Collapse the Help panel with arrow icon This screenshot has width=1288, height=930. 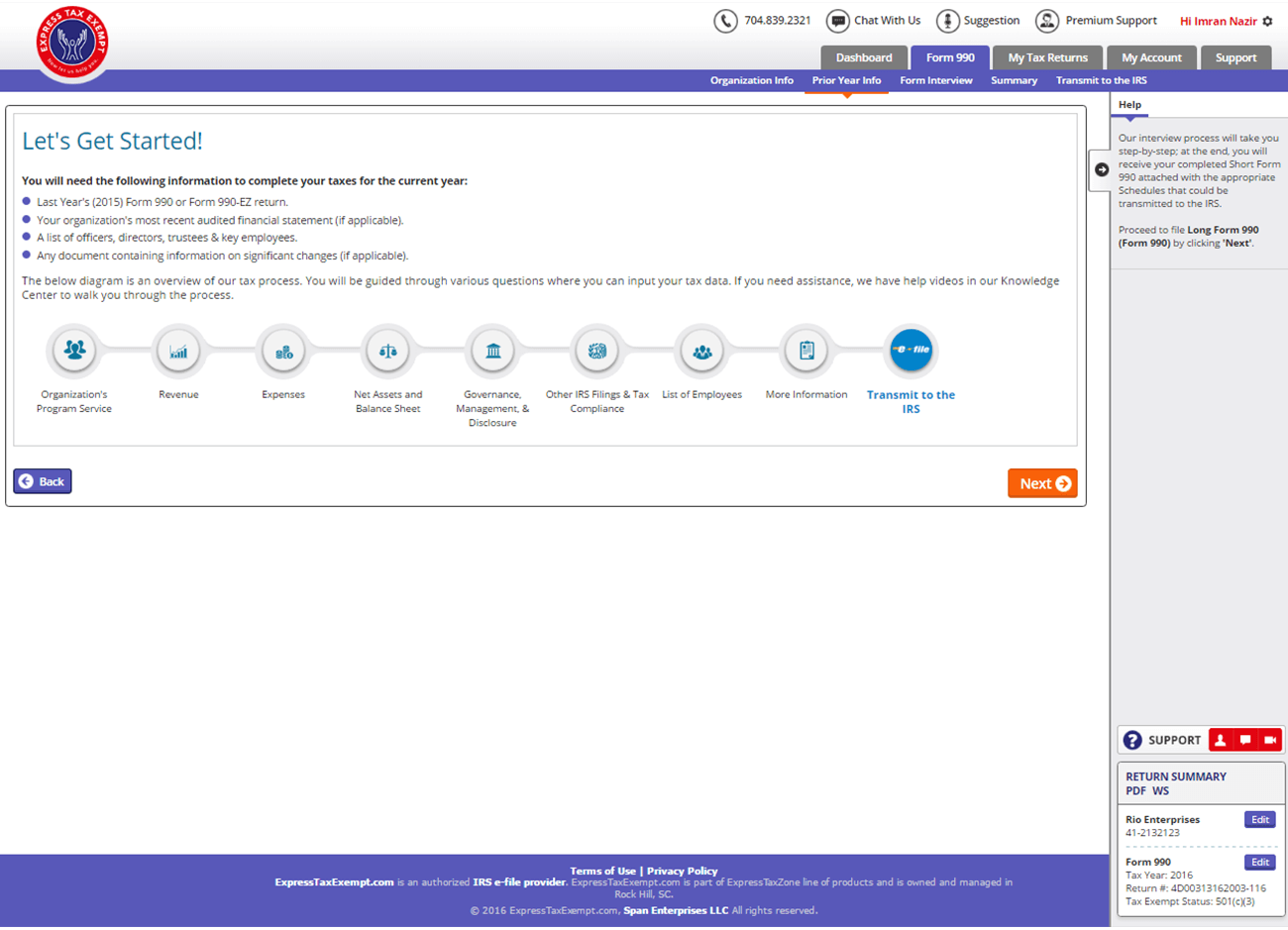pyautogui.click(x=1101, y=169)
